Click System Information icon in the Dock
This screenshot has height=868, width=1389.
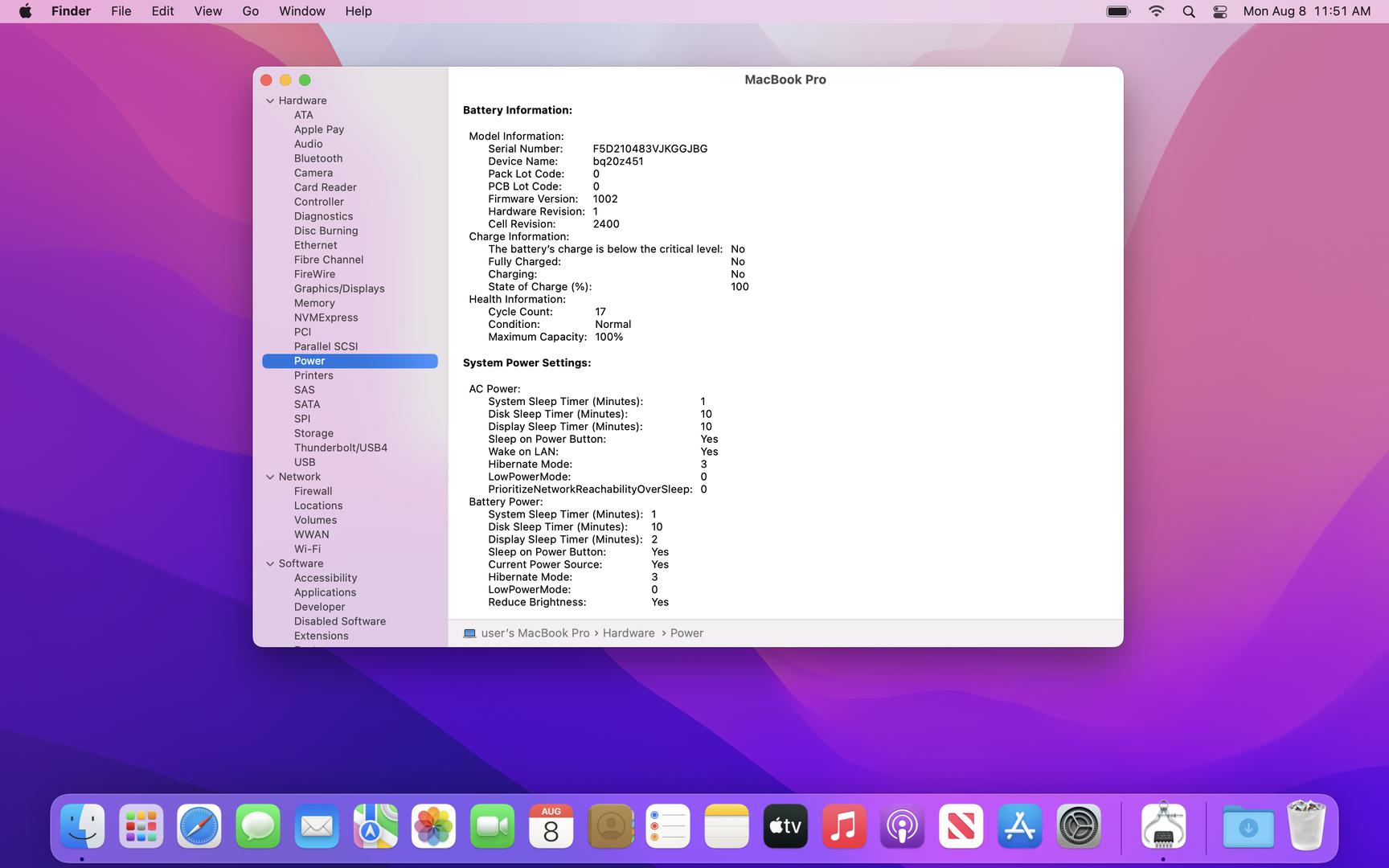click(1163, 826)
